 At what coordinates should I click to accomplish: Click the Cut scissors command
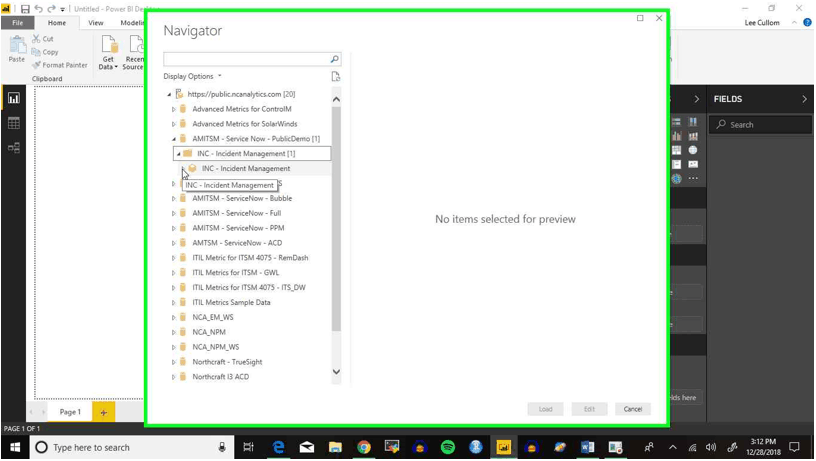42,39
